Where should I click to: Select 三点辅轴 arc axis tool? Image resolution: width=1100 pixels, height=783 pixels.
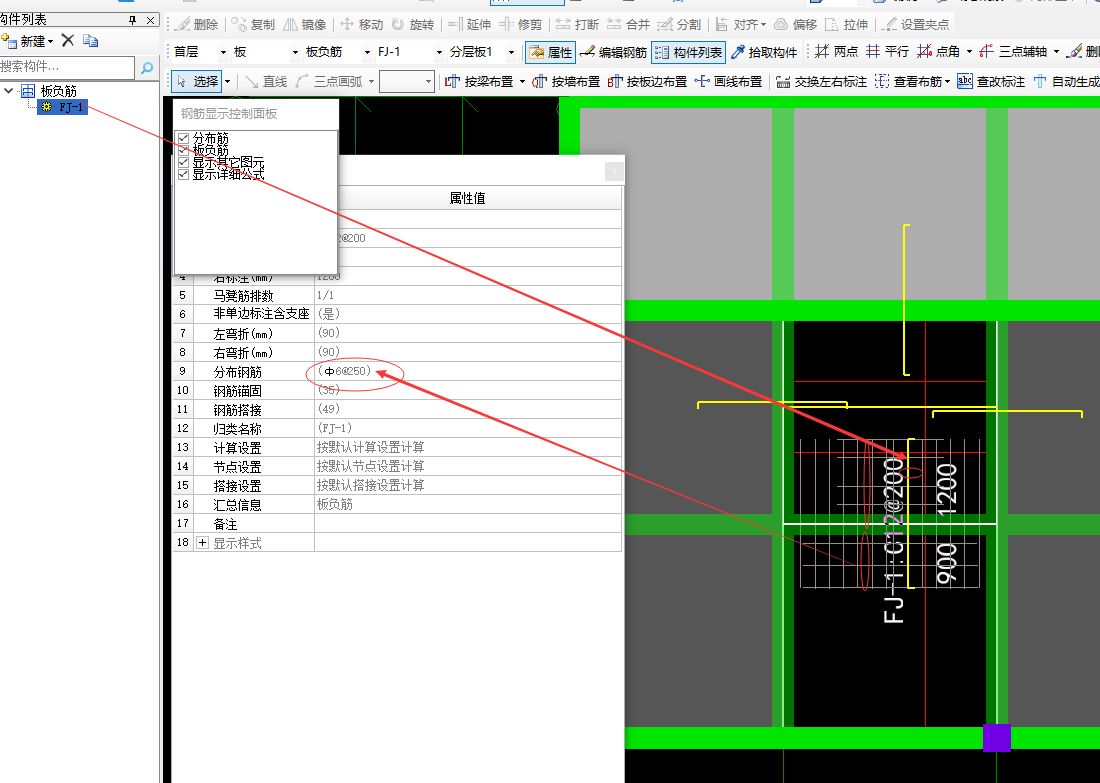[1013, 52]
